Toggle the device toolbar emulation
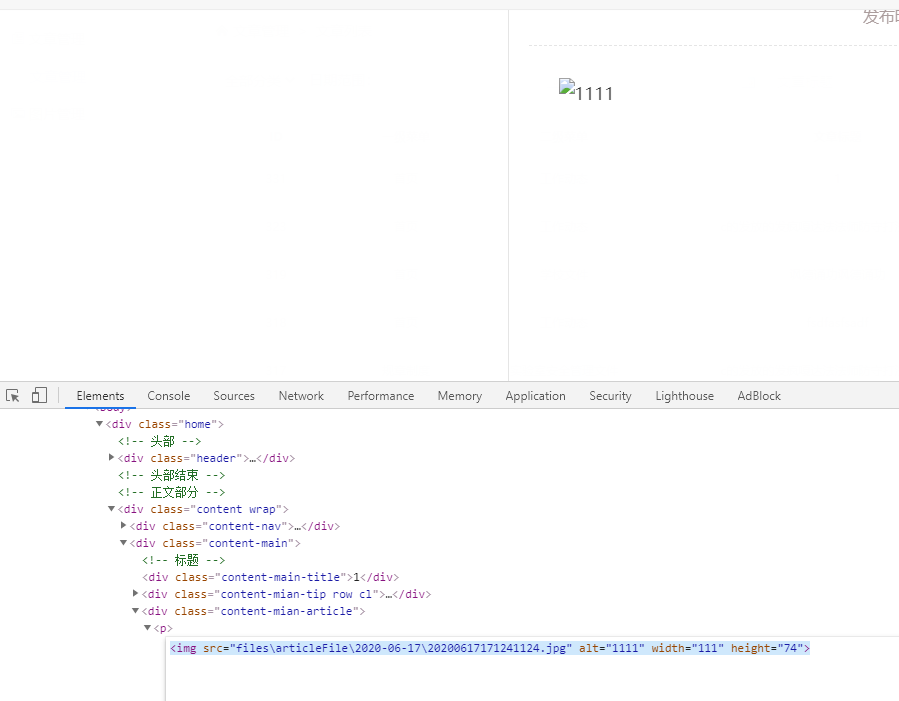 [38, 395]
